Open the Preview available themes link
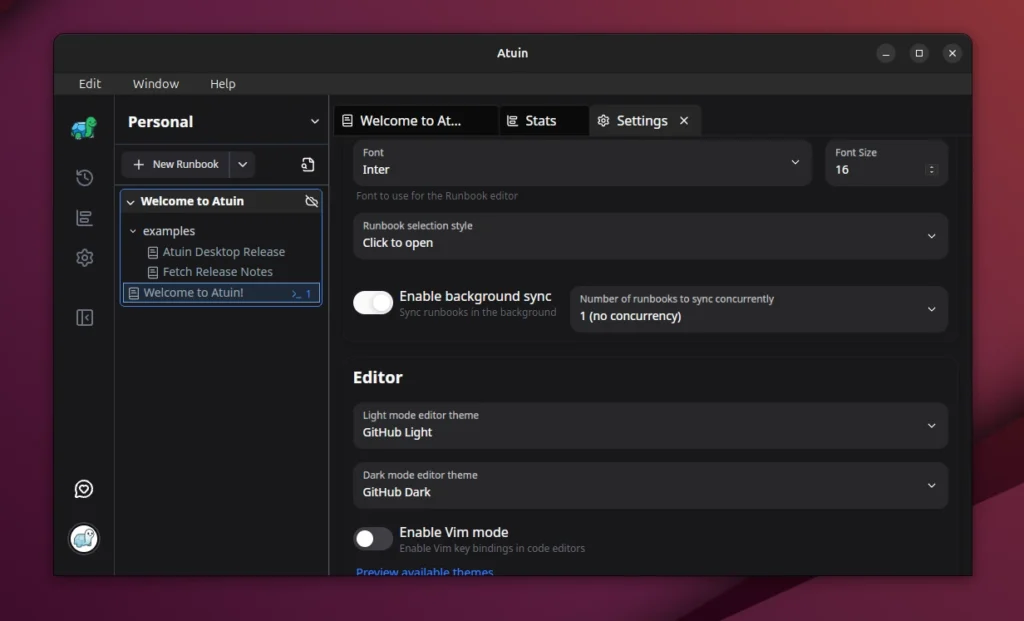The image size is (1024, 621). click(424, 571)
